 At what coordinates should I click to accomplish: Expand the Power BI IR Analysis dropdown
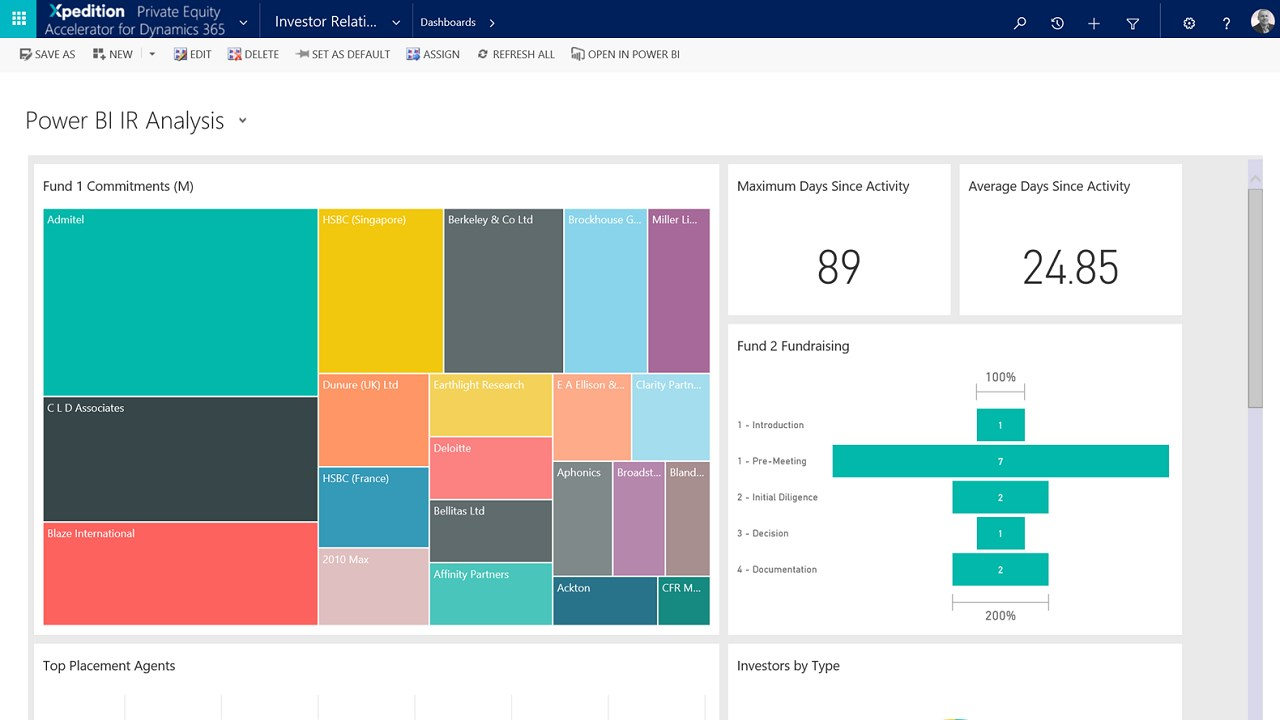click(242, 121)
